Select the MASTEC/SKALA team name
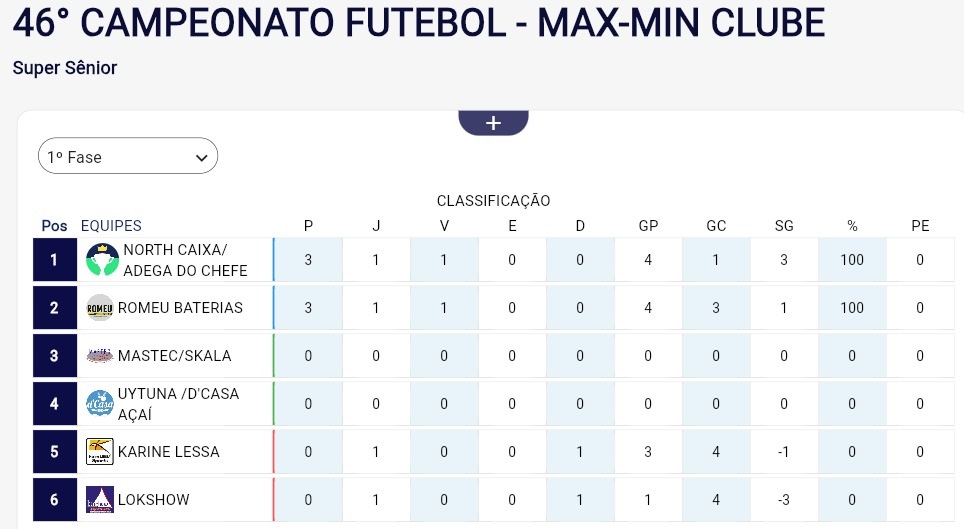The width and height of the screenshot is (964, 529). tap(174, 356)
